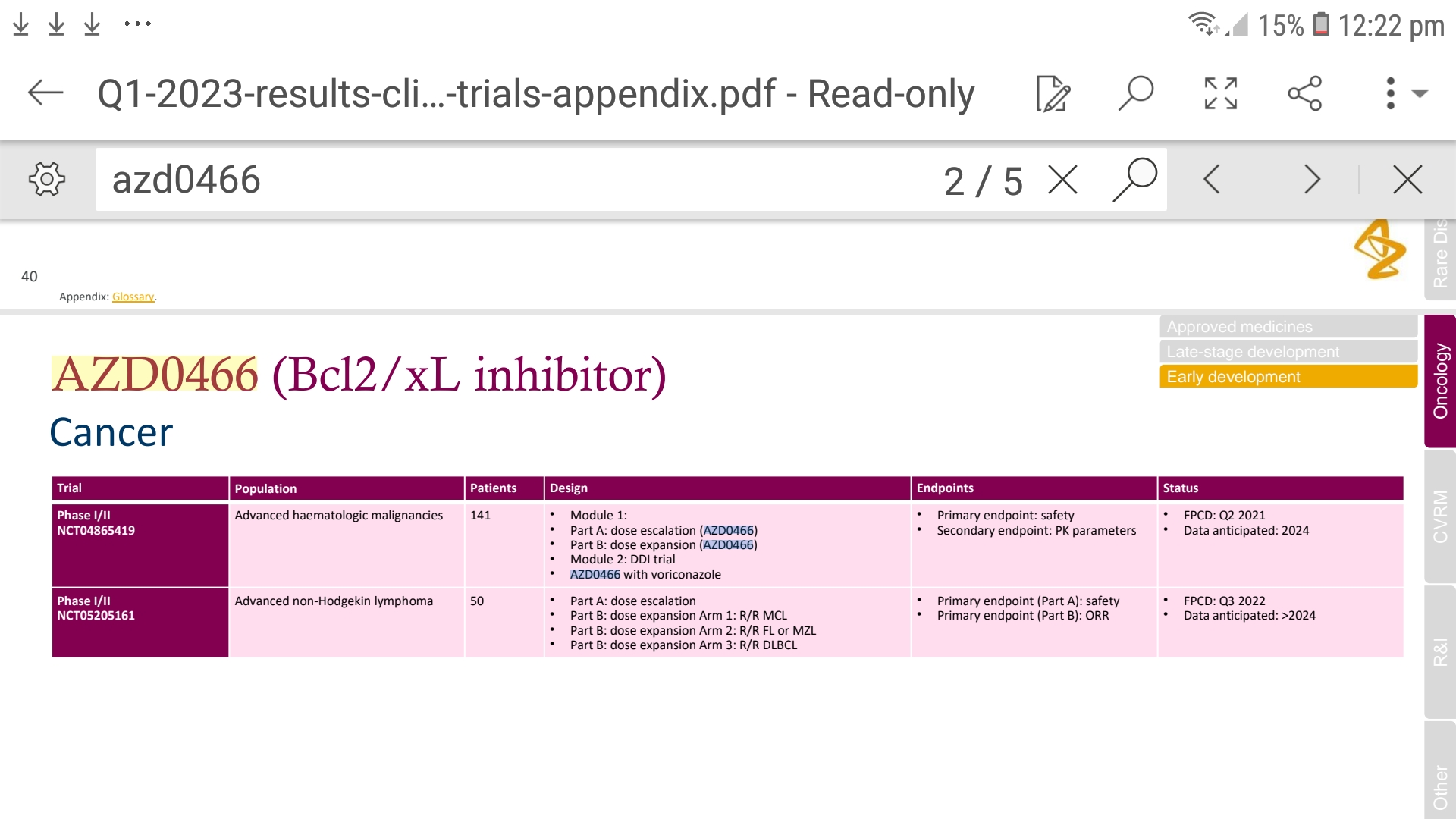This screenshot has height=819, width=1456.
Task: Close the find bar
Action: pyautogui.click(x=1407, y=180)
